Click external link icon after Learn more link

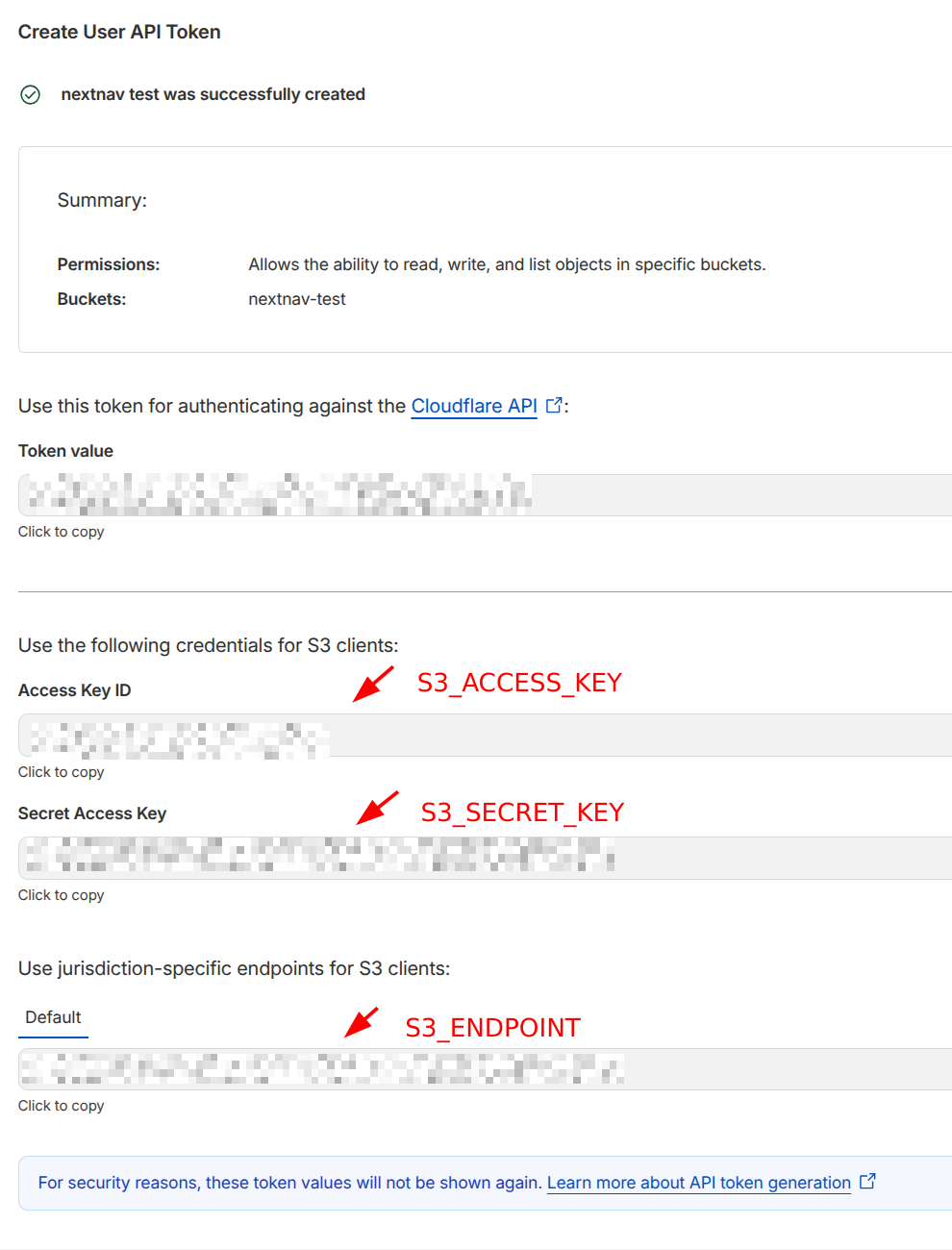(x=867, y=1182)
